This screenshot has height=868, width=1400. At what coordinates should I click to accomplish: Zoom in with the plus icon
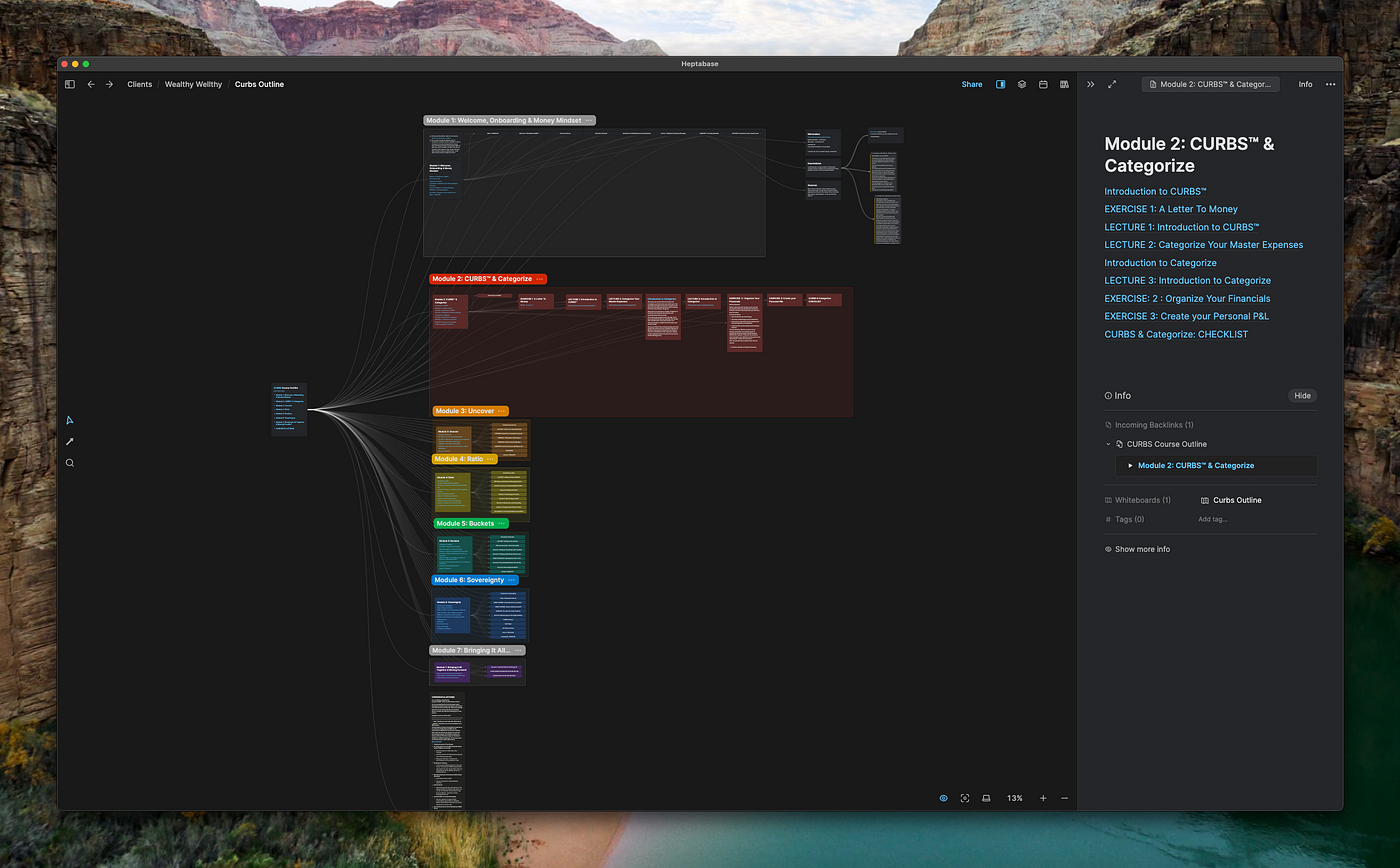[1043, 798]
